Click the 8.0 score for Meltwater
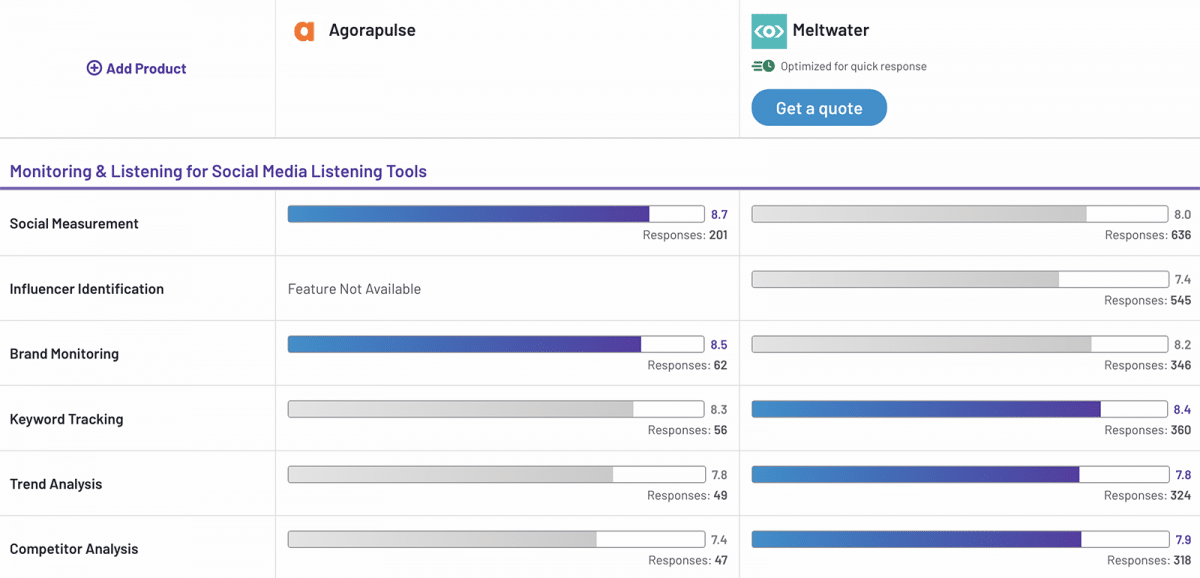Viewport: 1200px width, 578px height. point(1183,214)
